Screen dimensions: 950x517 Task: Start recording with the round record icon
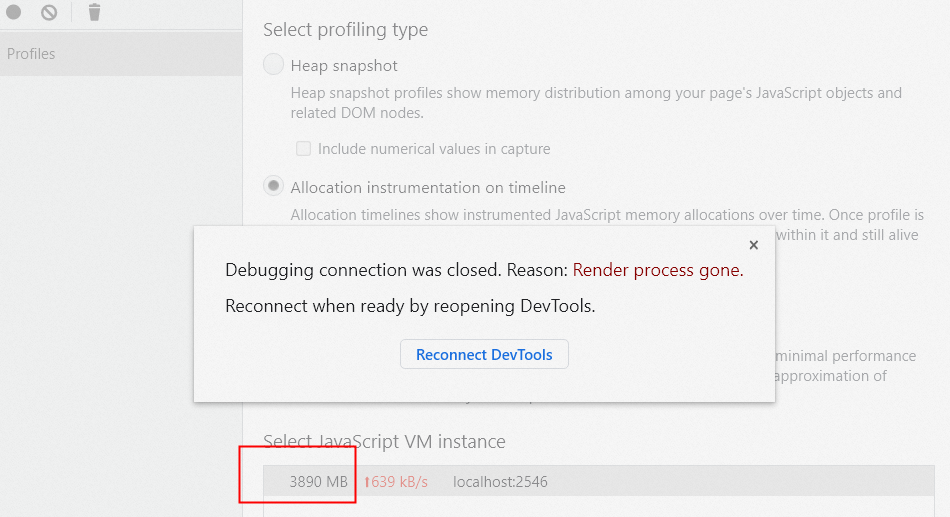point(13,12)
